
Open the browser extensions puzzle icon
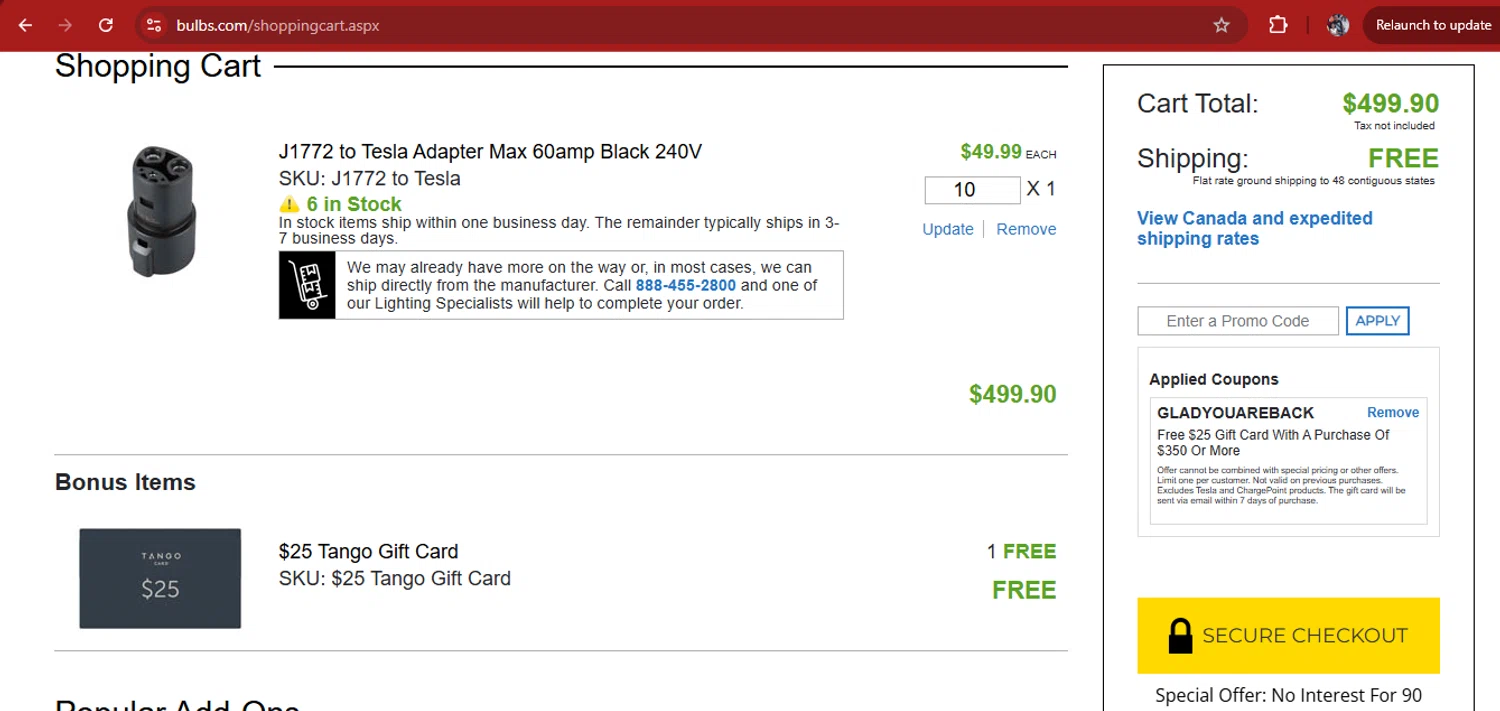(x=1278, y=25)
